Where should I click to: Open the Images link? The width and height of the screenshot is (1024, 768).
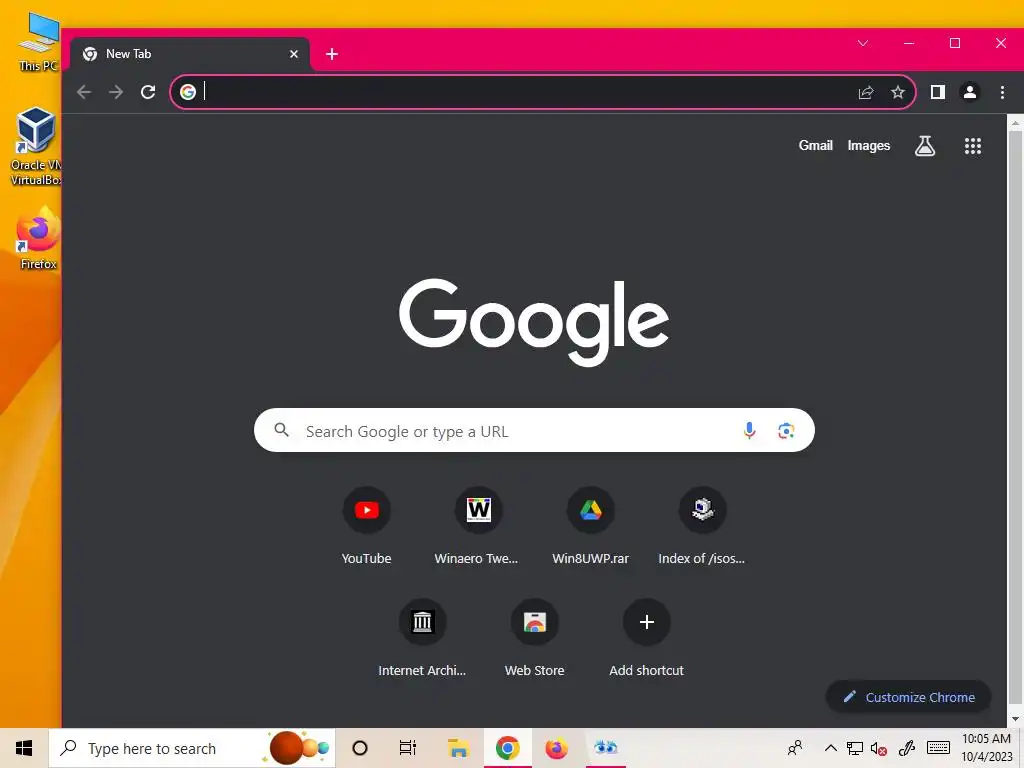tap(869, 146)
